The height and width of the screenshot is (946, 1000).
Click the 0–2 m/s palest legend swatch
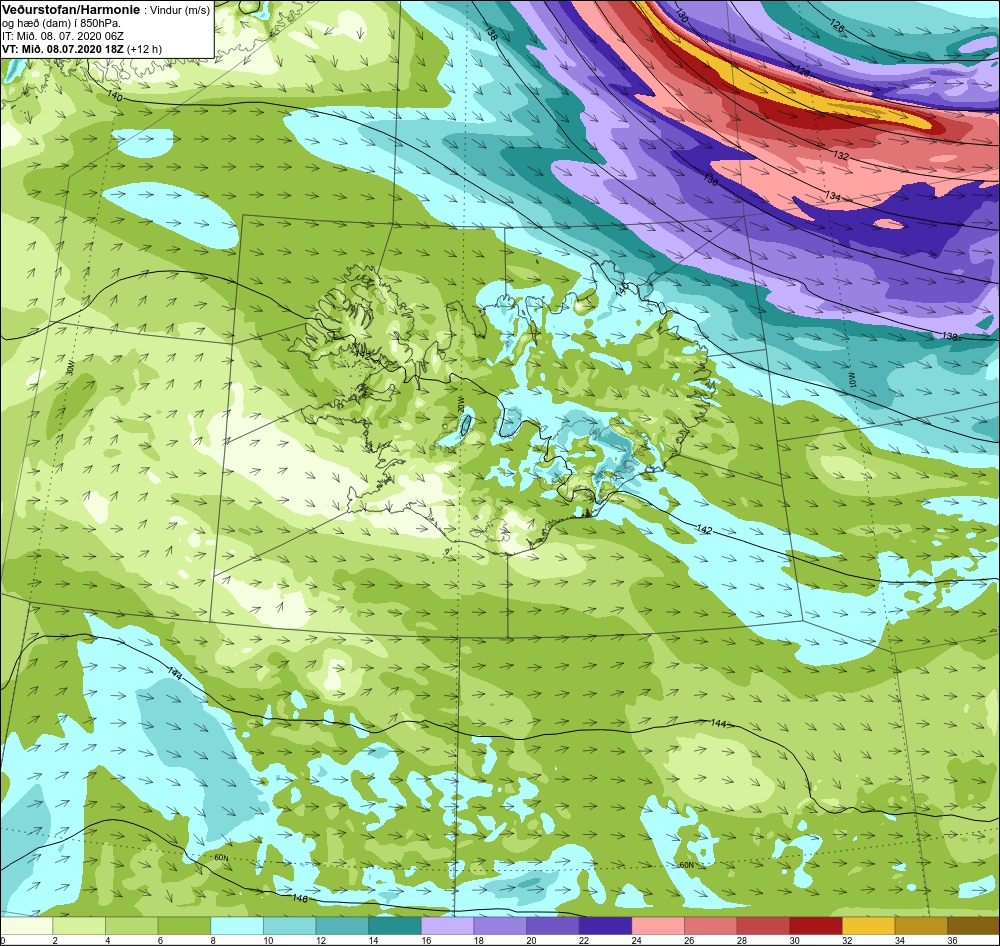click(27, 926)
